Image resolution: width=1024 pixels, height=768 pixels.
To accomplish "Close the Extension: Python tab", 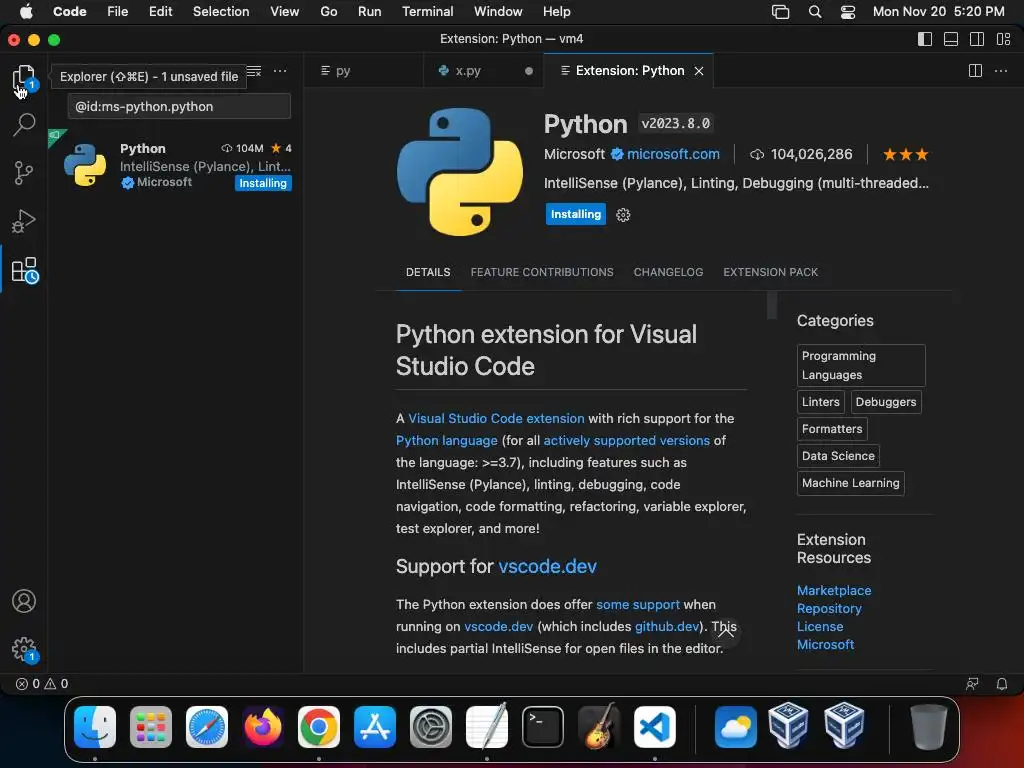I will point(699,71).
